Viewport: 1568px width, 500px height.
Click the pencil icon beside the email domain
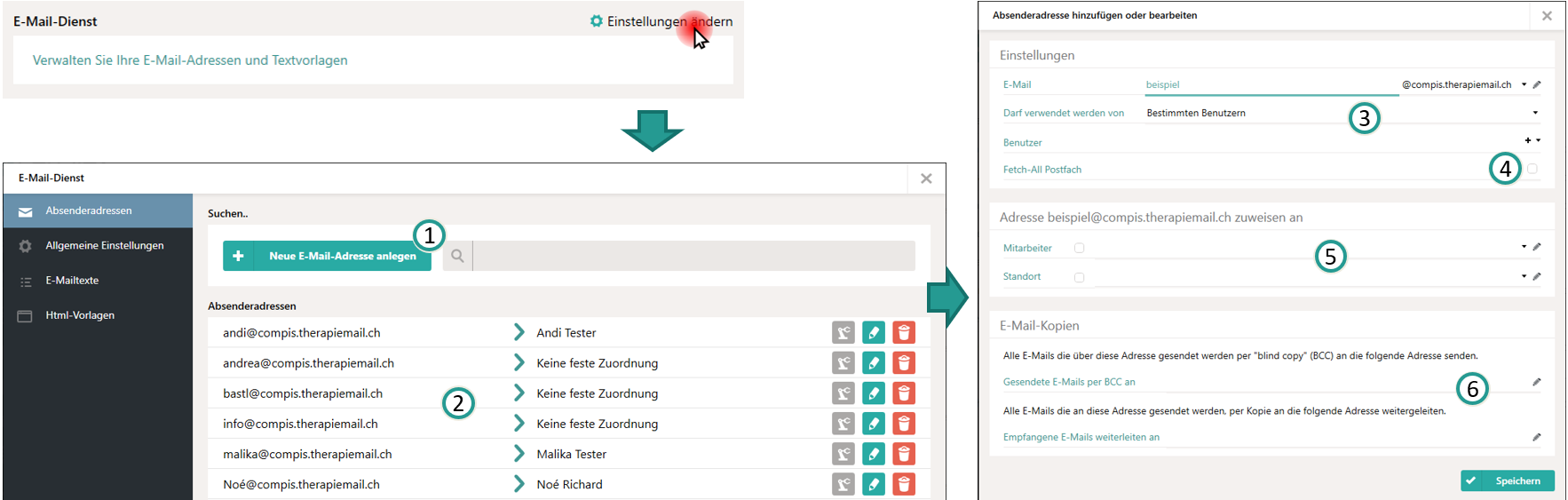[x=1537, y=85]
